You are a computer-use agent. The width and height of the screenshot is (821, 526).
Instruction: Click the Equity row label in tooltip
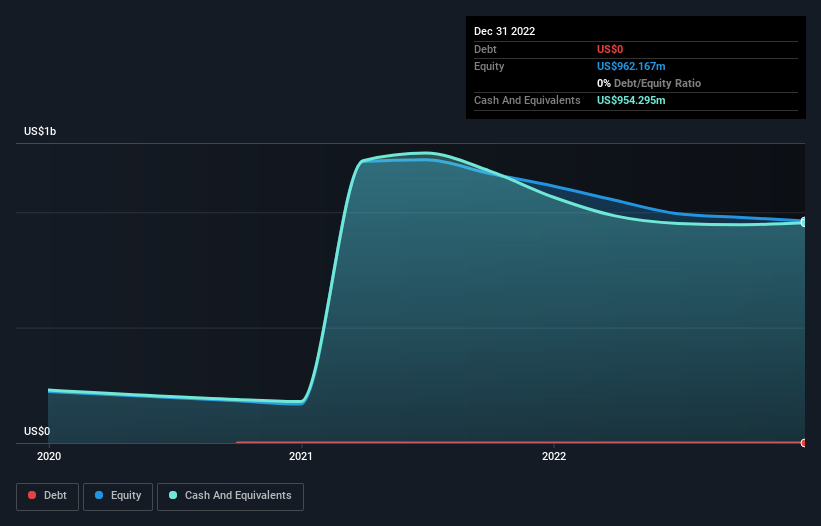pyautogui.click(x=489, y=66)
